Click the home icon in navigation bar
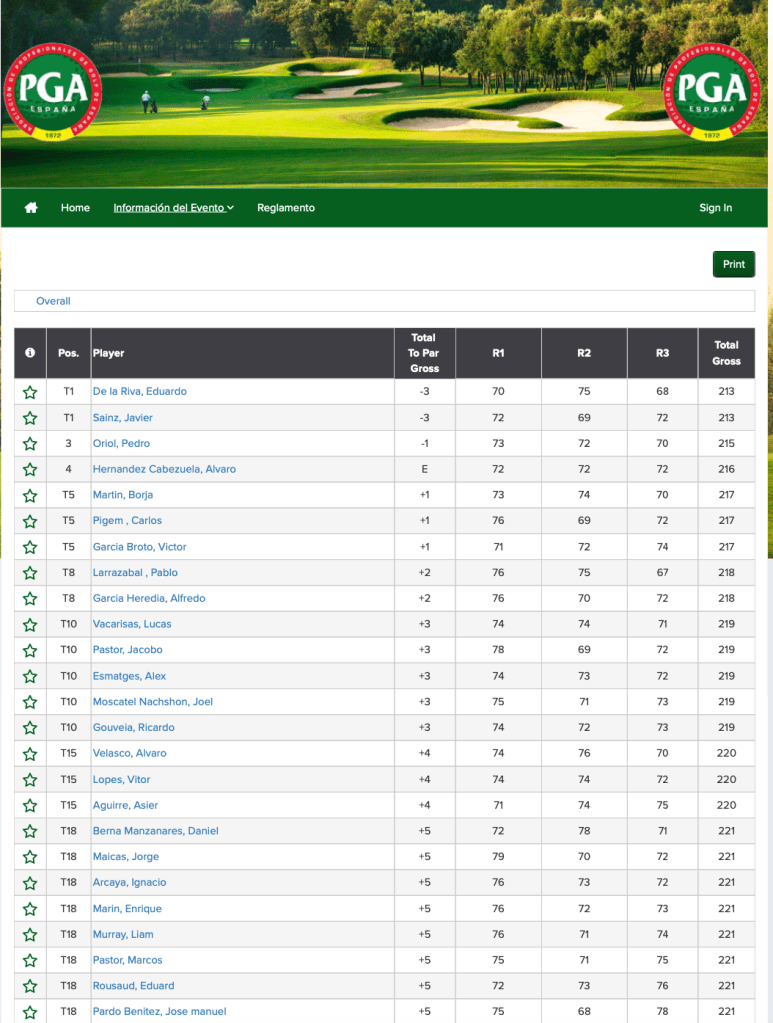The height and width of the screenshot is (1023, 773). 31,208
